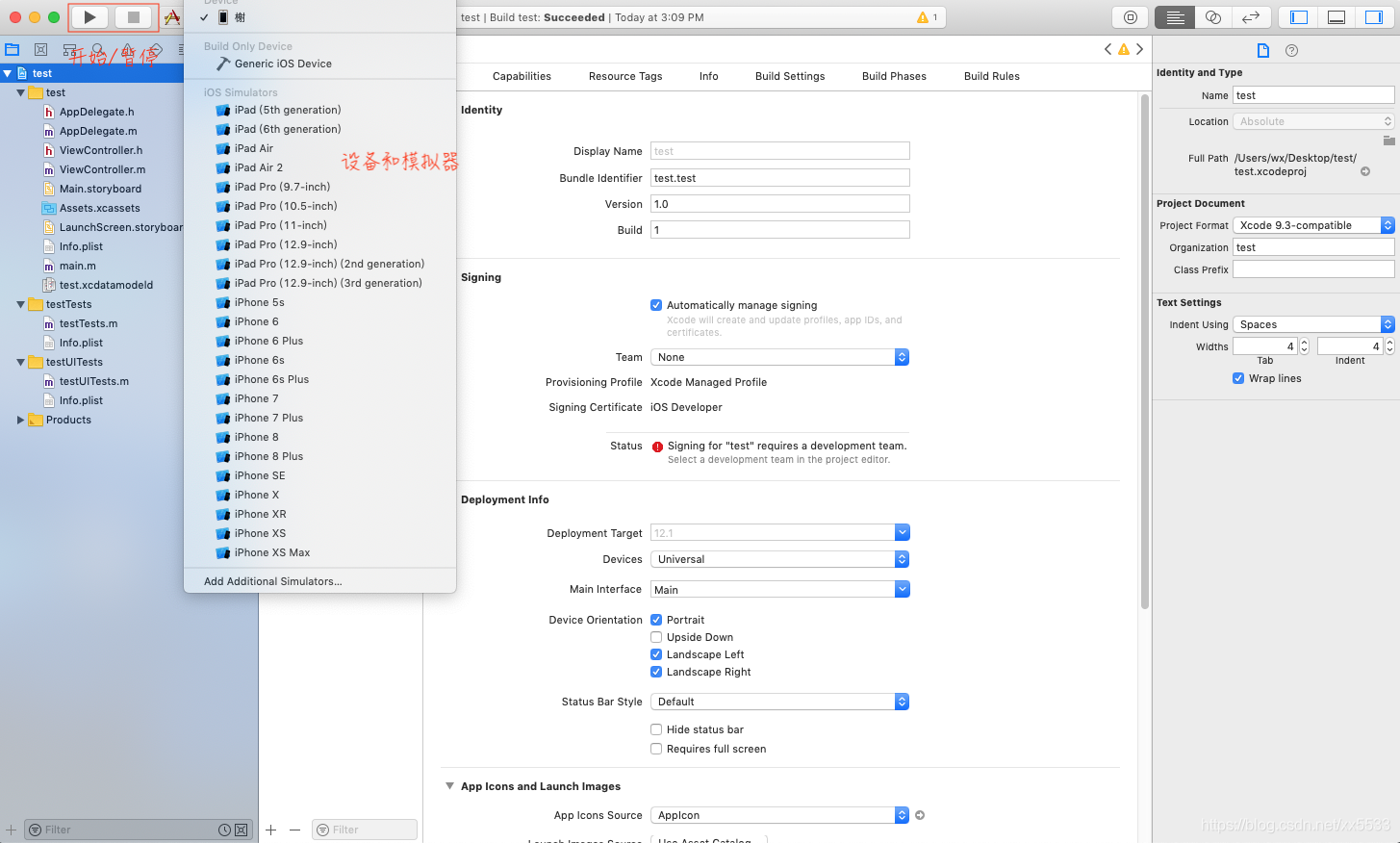1400x843 pixels.
Task: Switch to the Build Phases tab
Action: coord(894,76)
